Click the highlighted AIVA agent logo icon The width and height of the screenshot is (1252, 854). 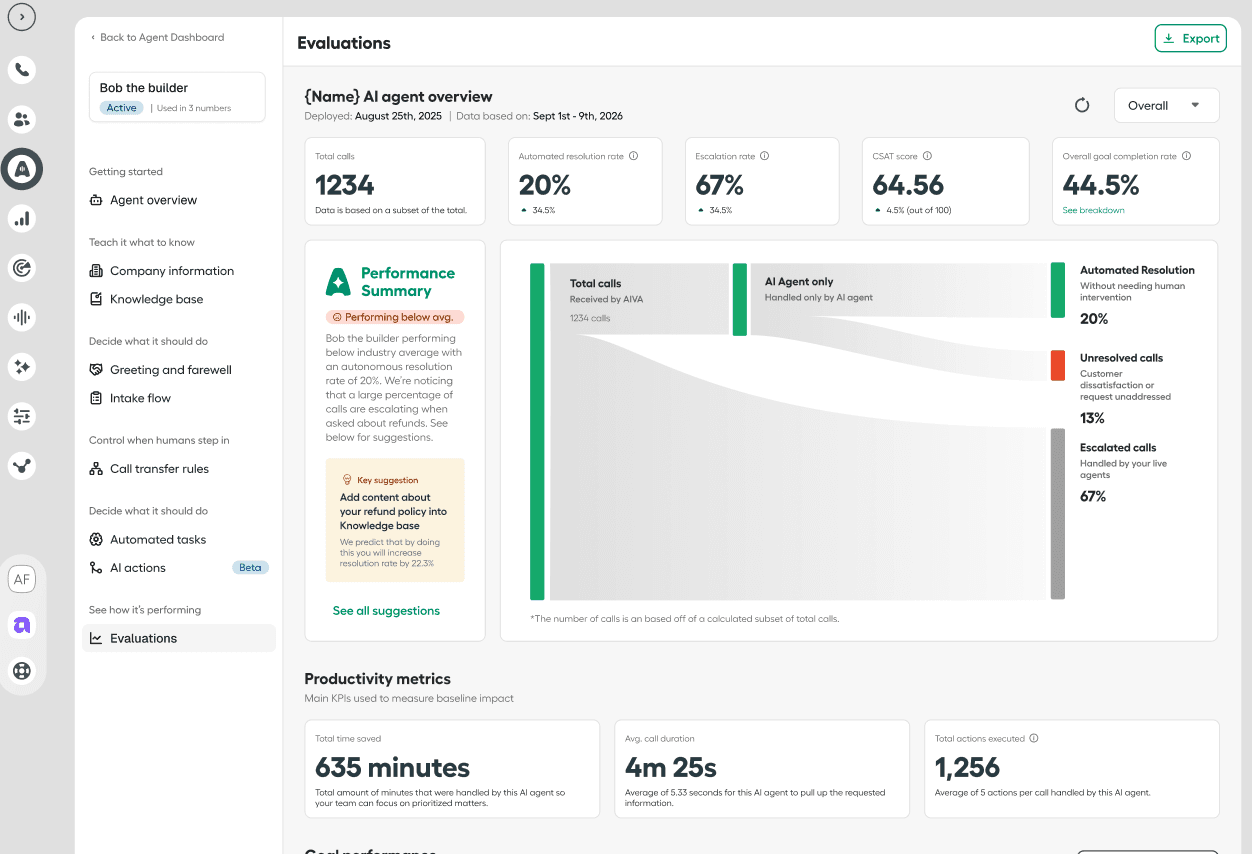coord(22,169)
